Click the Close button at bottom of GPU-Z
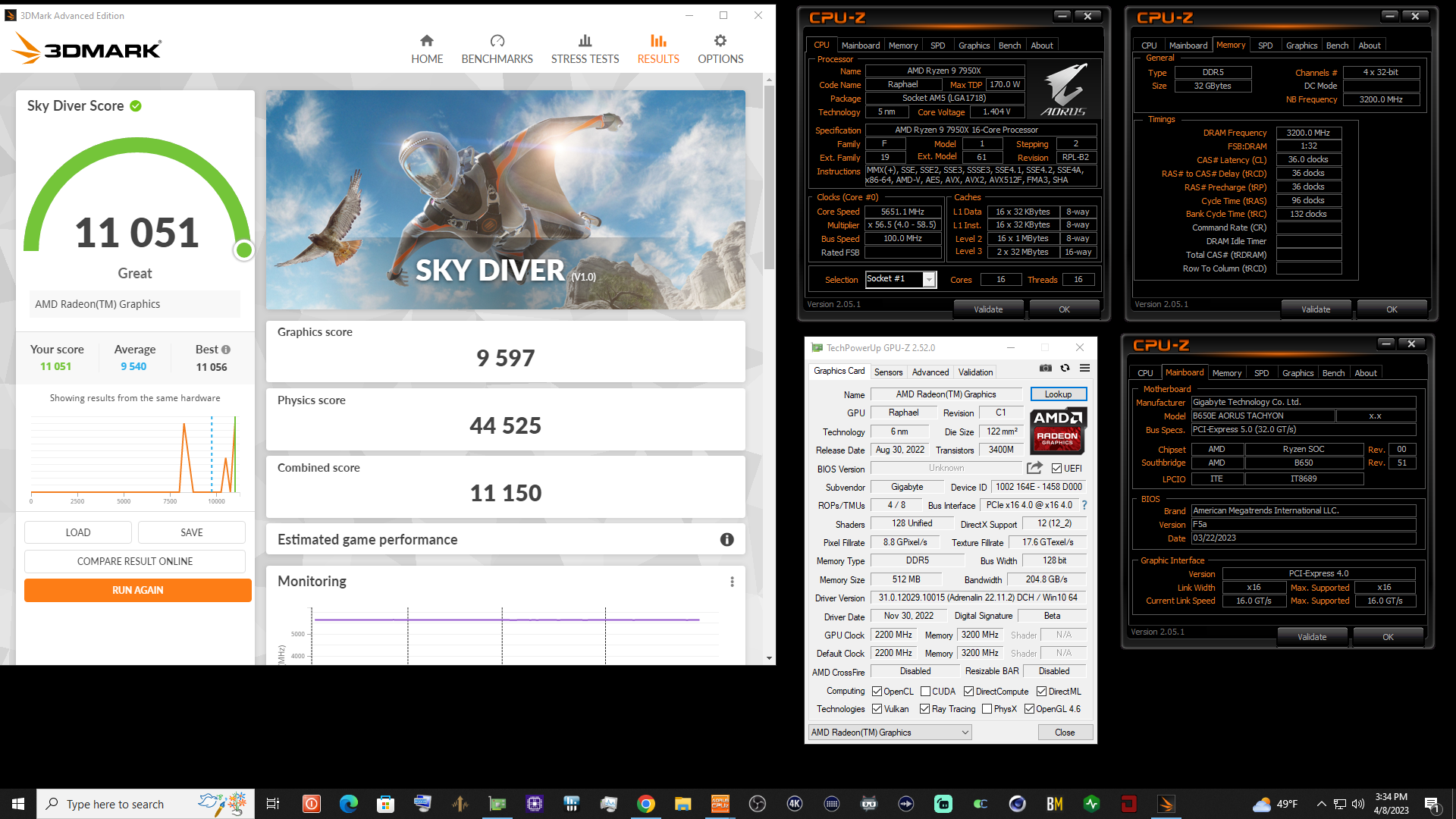 pos(1065,733)
